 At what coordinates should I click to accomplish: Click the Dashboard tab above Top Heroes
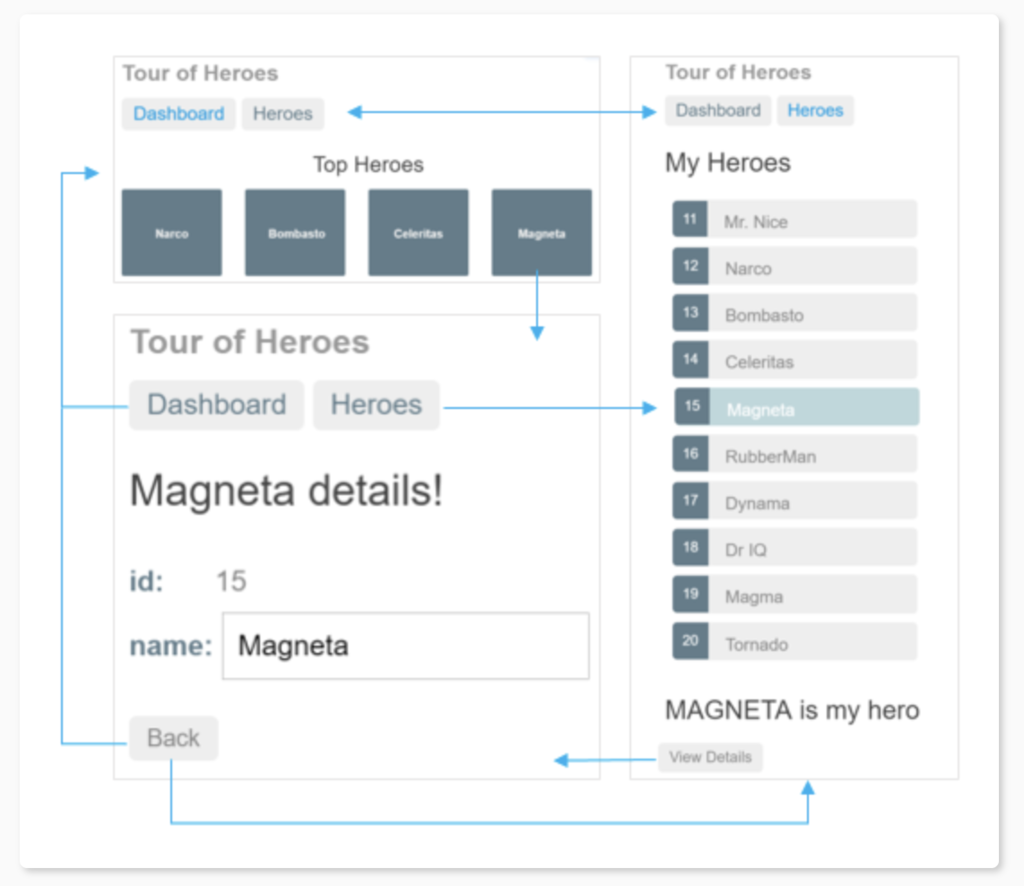click(179, 114)
